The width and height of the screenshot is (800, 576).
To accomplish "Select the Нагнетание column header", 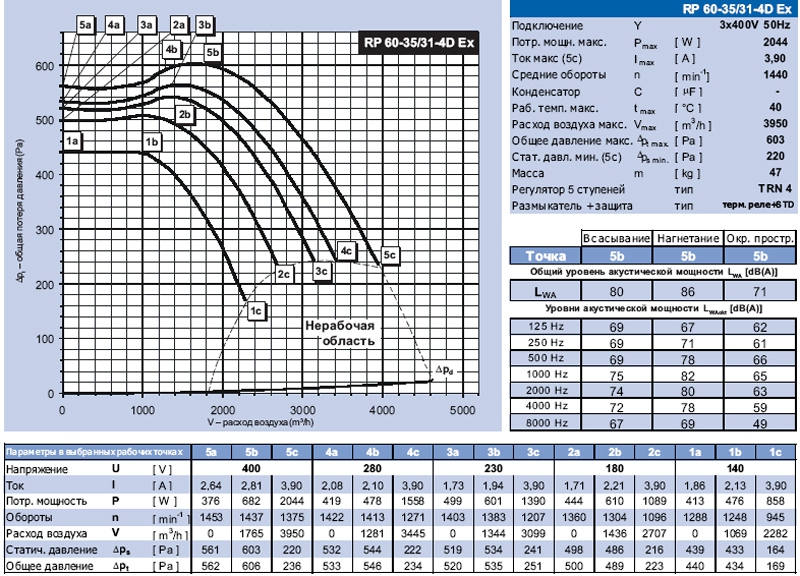I will click(688, 239).
